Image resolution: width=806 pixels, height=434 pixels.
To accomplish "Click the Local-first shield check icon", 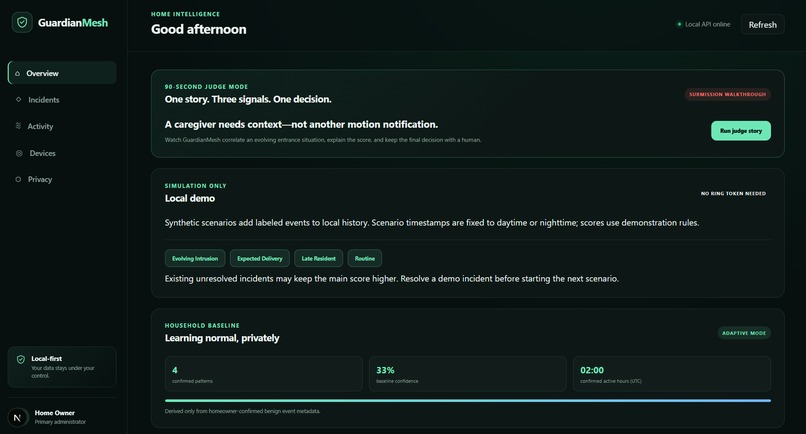I will [21, 359].
